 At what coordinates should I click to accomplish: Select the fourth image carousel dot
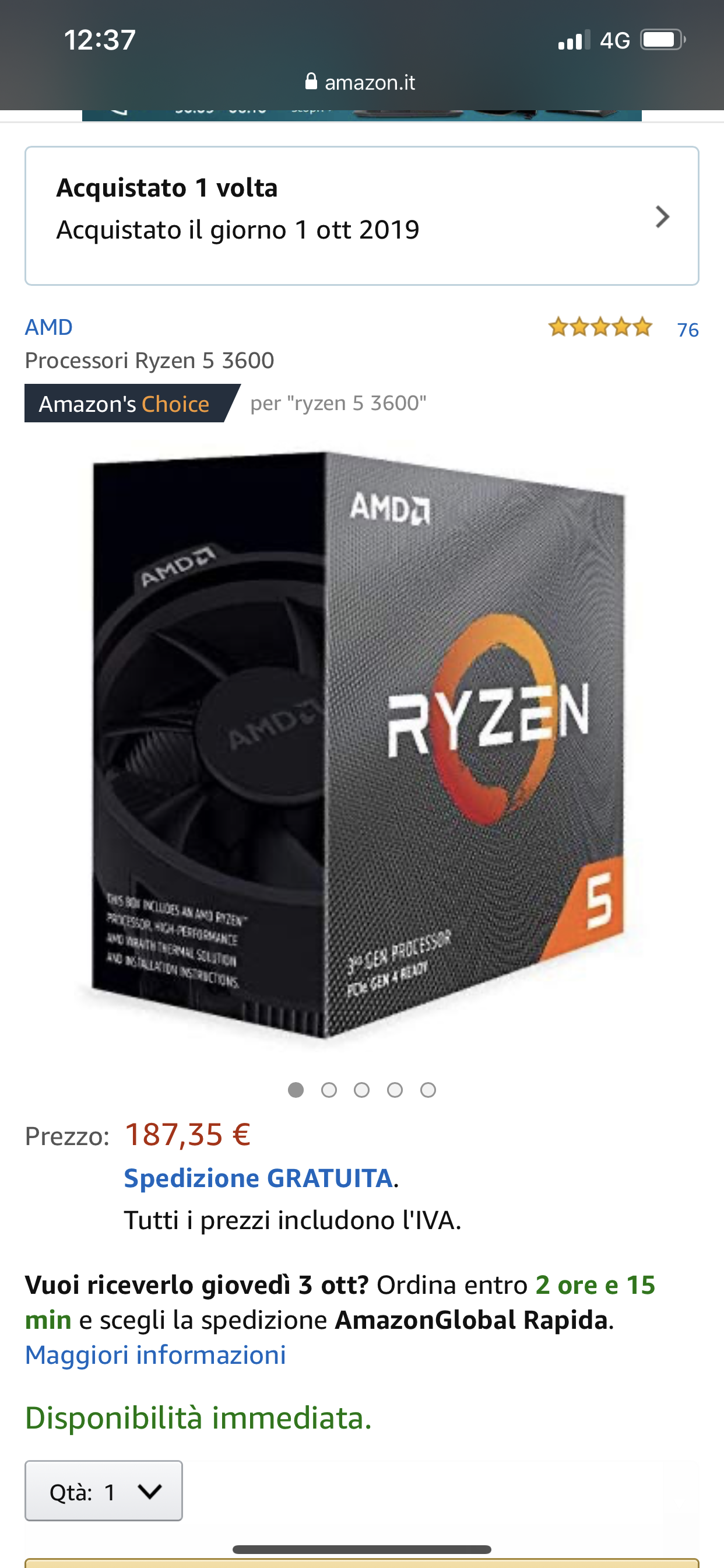click(x=395, y=1090)
